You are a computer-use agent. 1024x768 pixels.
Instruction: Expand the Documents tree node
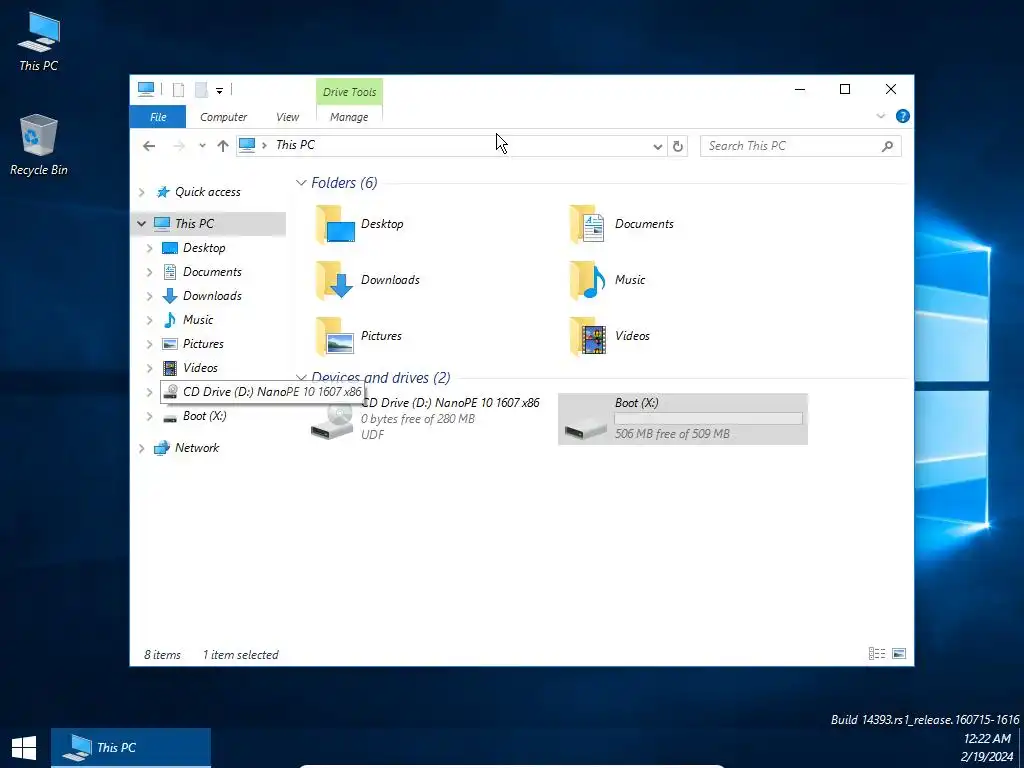[x=150, y=272]
